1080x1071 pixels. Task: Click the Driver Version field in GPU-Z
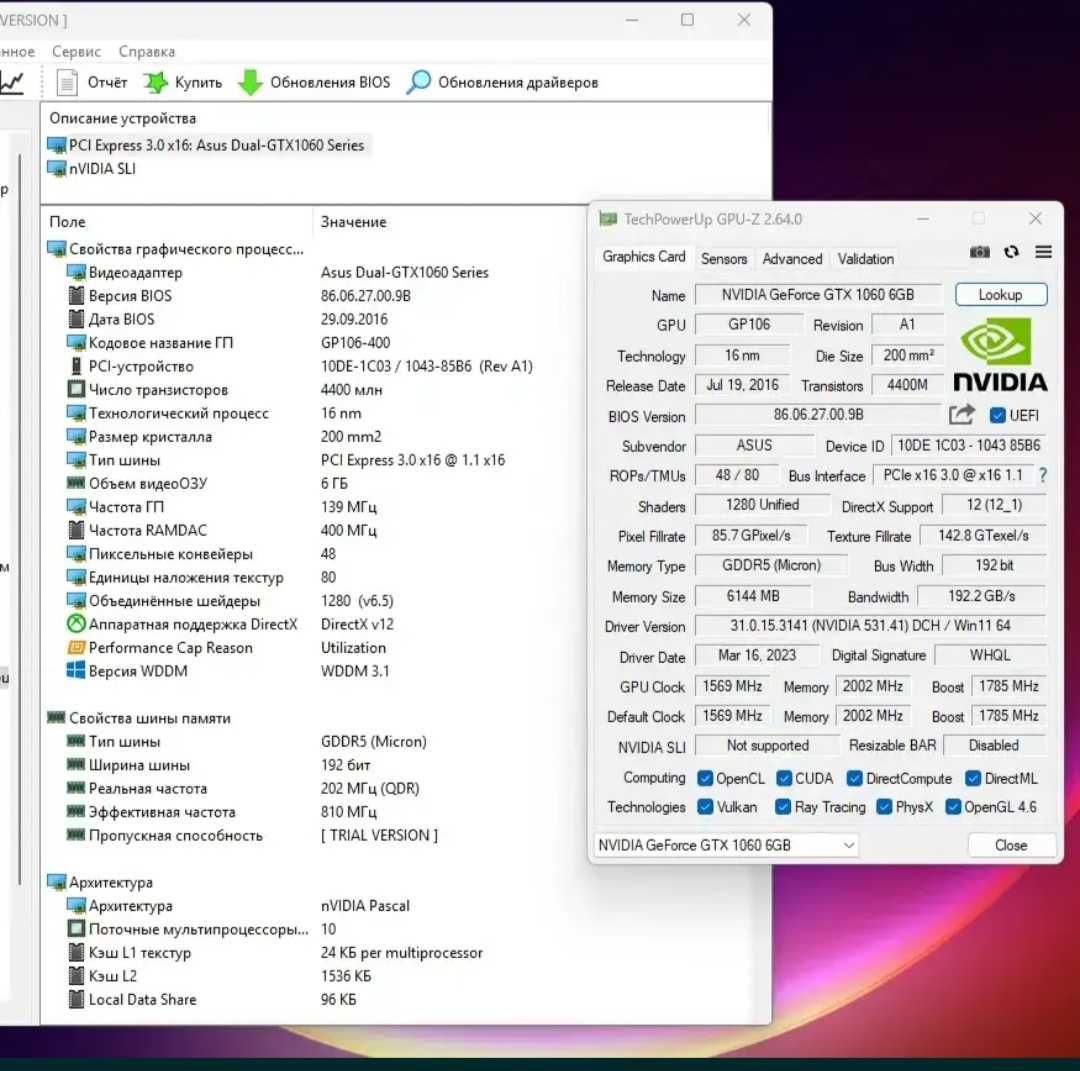click(x=871, y=625)
